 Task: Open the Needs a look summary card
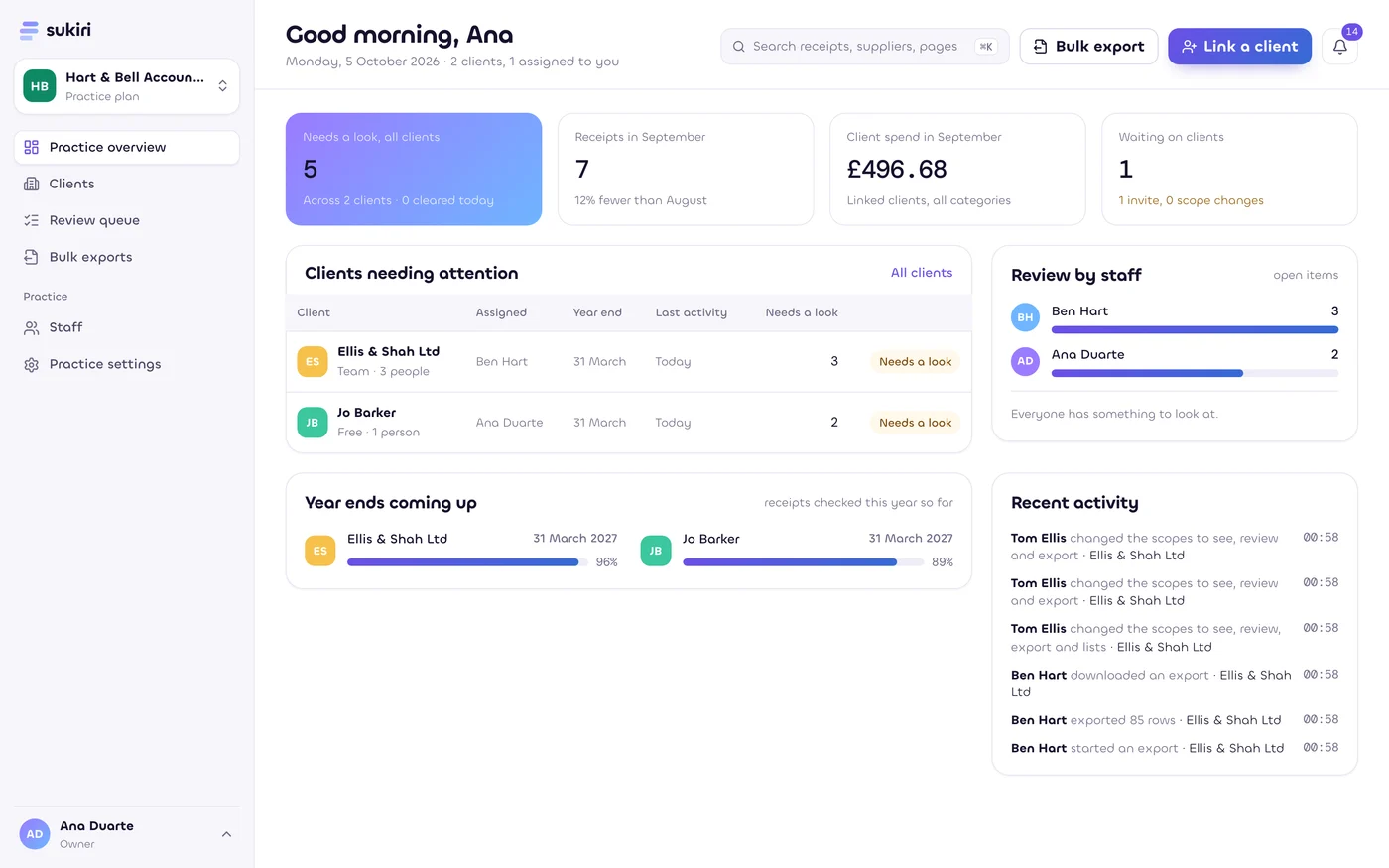tap(414, 169)
